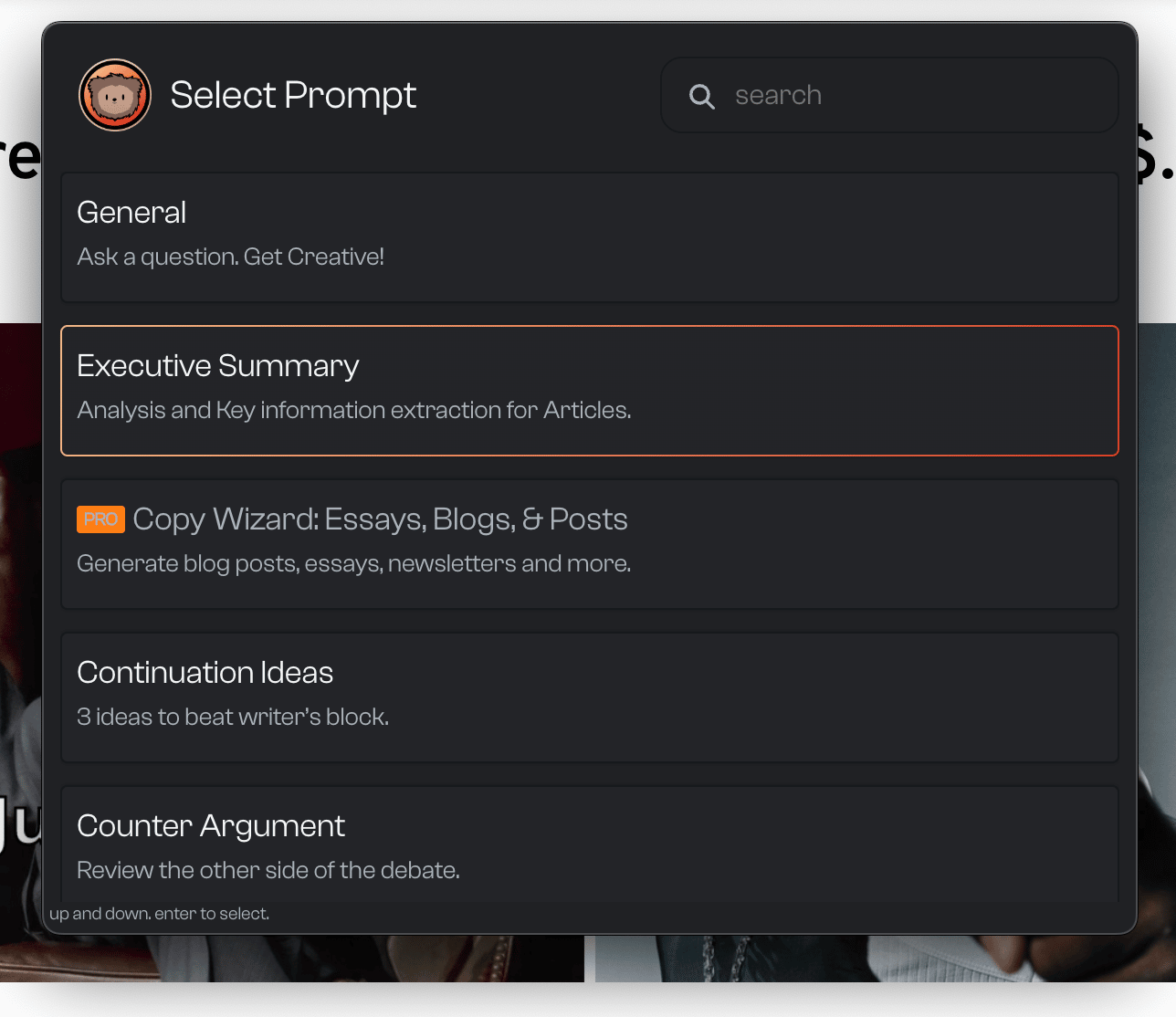Select the Counter Argument prompt
1176x1017 pixels.
(x=590, y=844)
